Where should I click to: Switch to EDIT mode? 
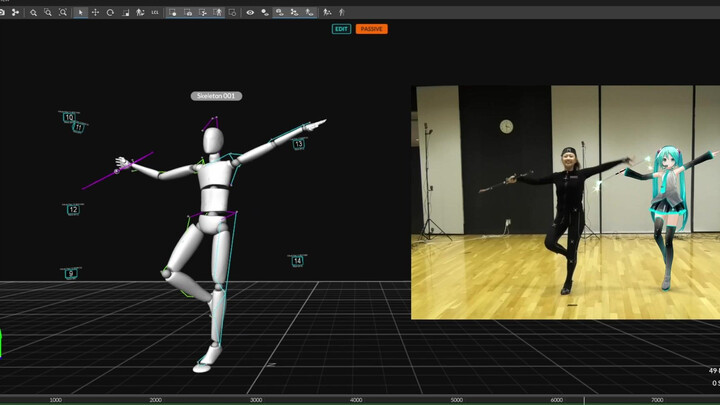click(x=341, y=29)
